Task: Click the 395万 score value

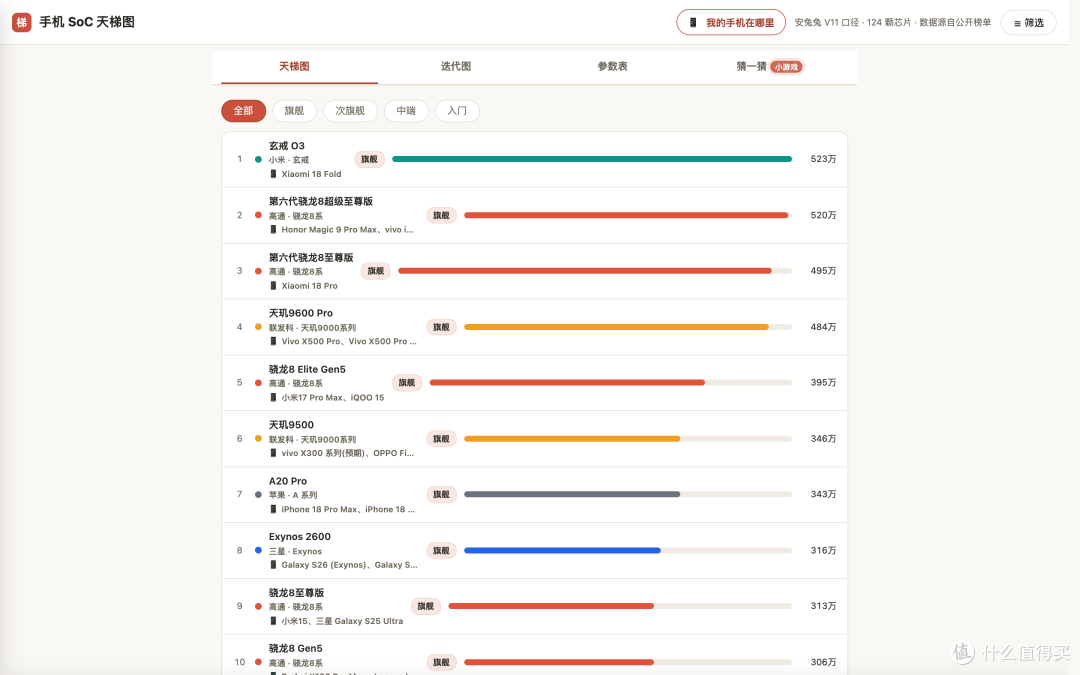Action: [823, 382]
